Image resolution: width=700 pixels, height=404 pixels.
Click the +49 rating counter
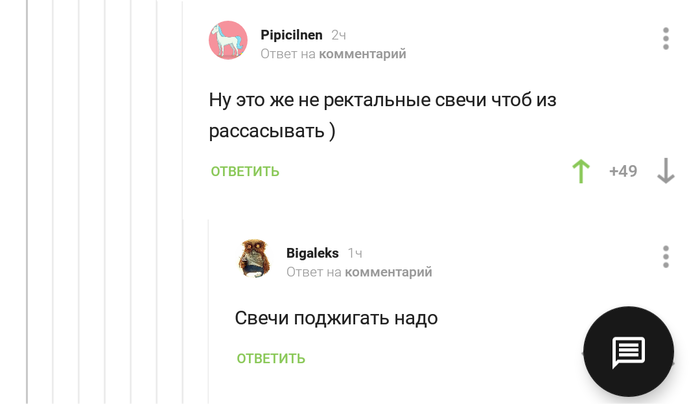point(623,171)
